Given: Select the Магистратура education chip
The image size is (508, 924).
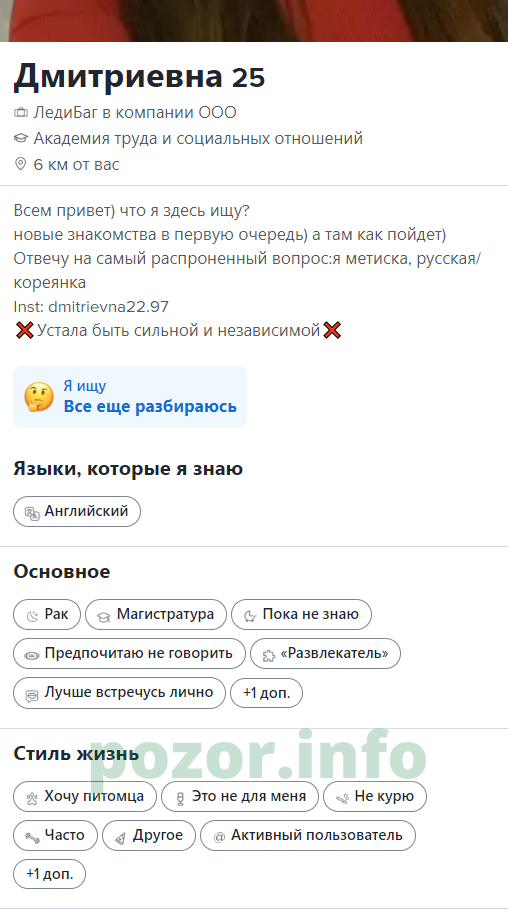Looking at the screenshot, I should tap(156, 615).
